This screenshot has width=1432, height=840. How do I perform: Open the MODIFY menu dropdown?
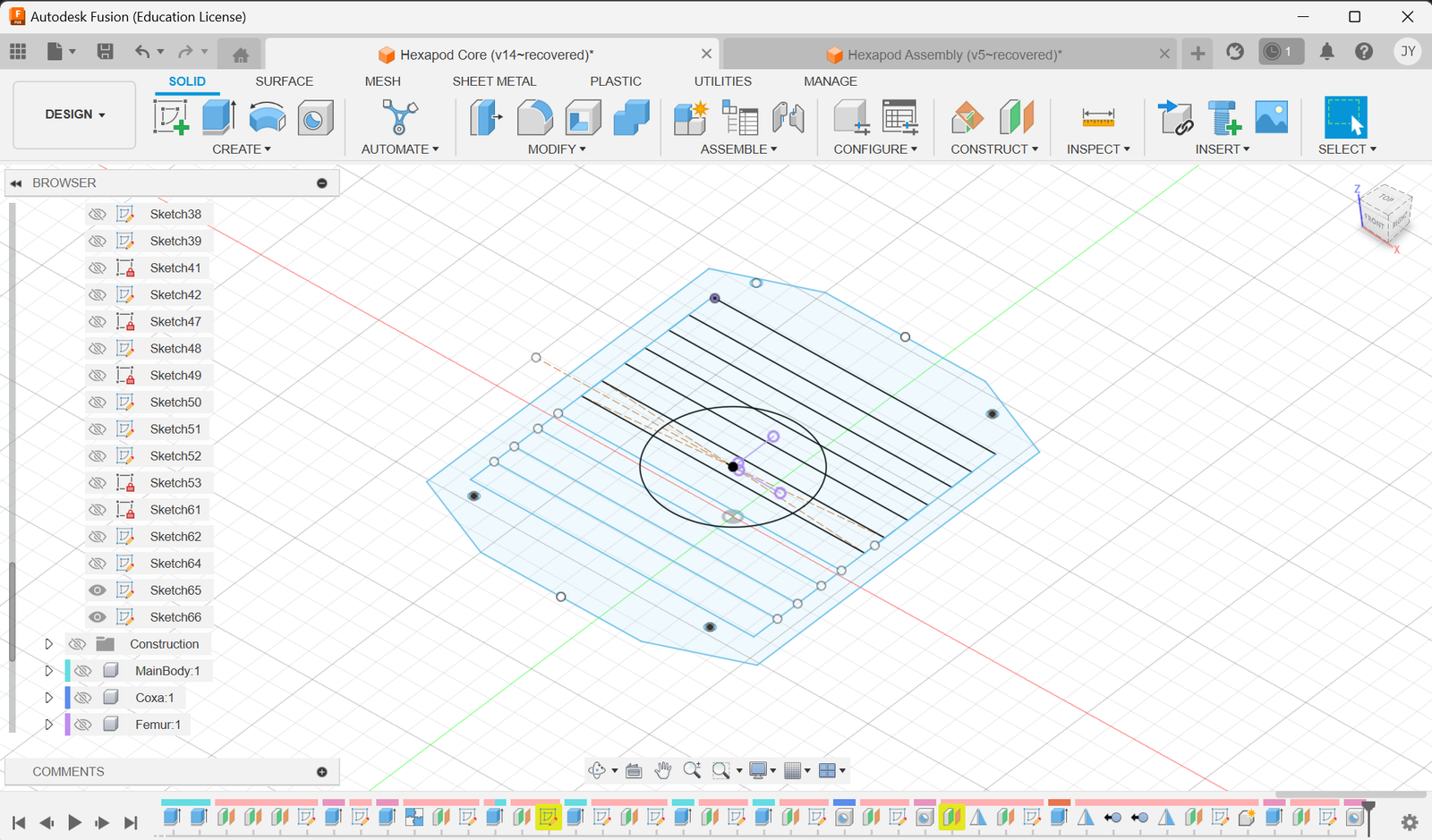coord(557,149)
